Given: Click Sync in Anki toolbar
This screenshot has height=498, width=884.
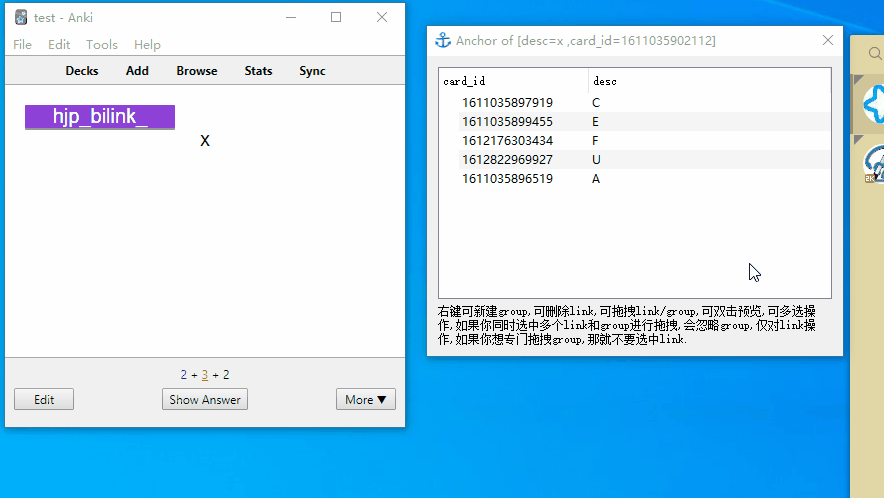Looking at the screenshot, I should [312, 71].
